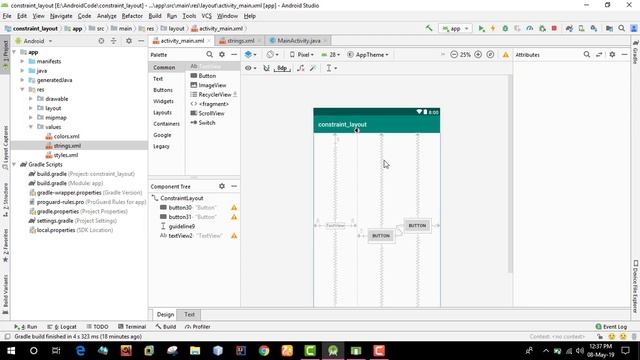The width and height of the screenshot is (640, 360).
Task: Run the app with green play icon
Action: tap(482, 29)
